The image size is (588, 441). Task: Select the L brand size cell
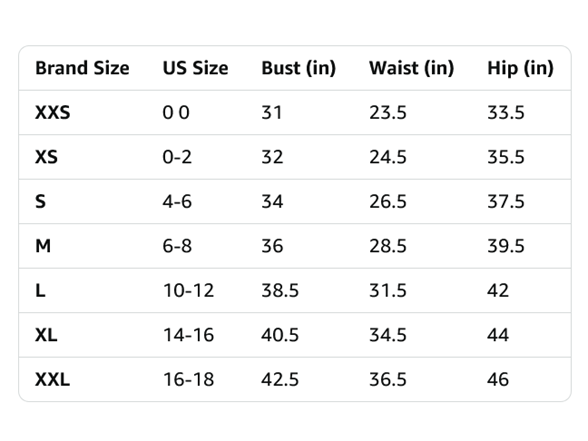click(x=40, y=290)
